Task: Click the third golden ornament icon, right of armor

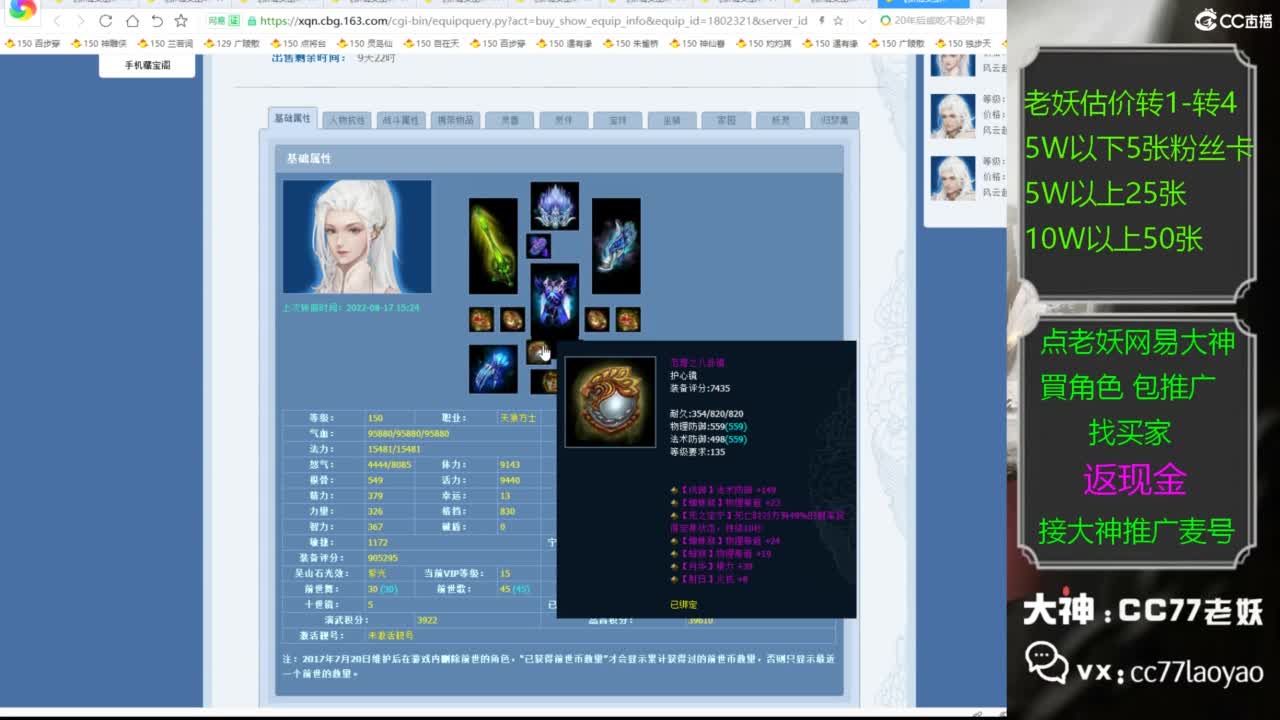Action: tap(597, 319)
